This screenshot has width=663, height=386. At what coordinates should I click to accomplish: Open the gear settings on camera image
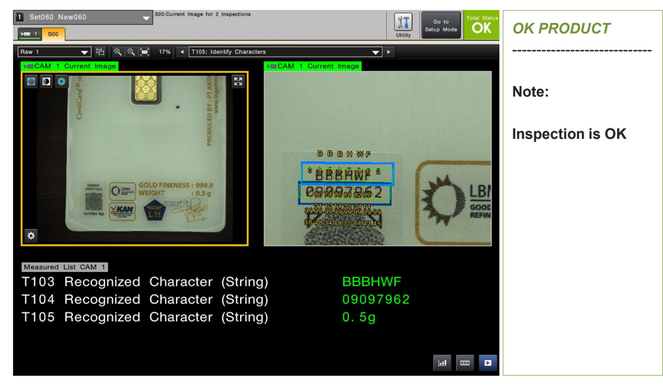[31, 235]
